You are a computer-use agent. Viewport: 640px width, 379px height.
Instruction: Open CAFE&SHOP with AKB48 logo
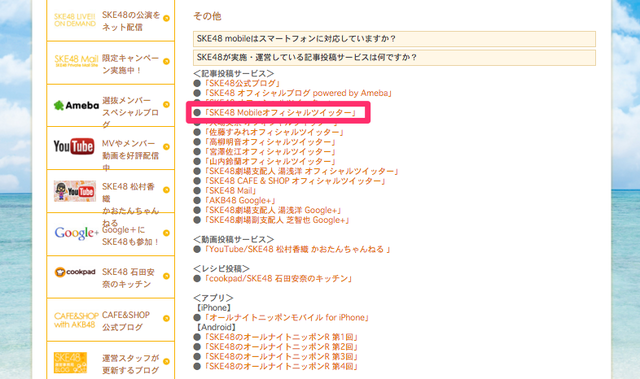[x=76, y=320]
